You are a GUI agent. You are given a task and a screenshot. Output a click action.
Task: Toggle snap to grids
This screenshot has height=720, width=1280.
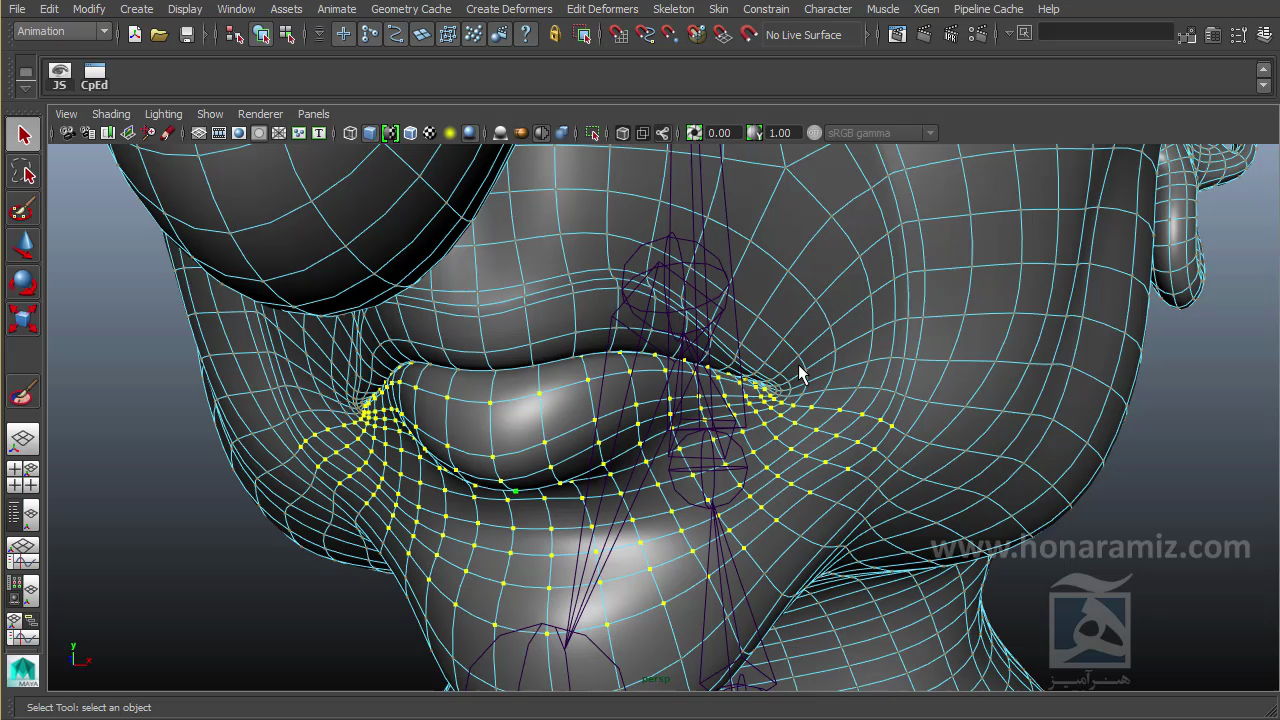click(619, 35)
